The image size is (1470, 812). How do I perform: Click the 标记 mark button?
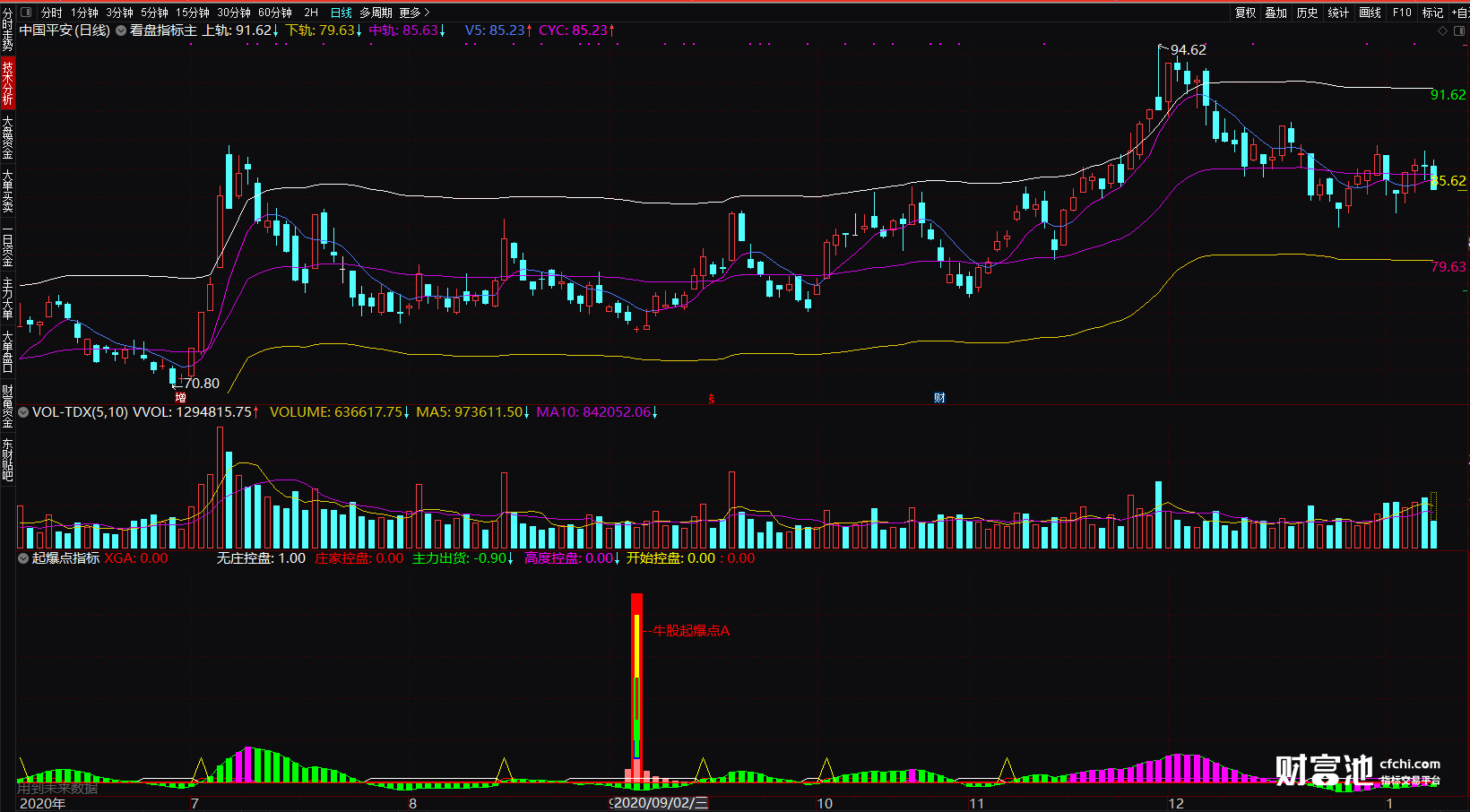(1433, 13)
